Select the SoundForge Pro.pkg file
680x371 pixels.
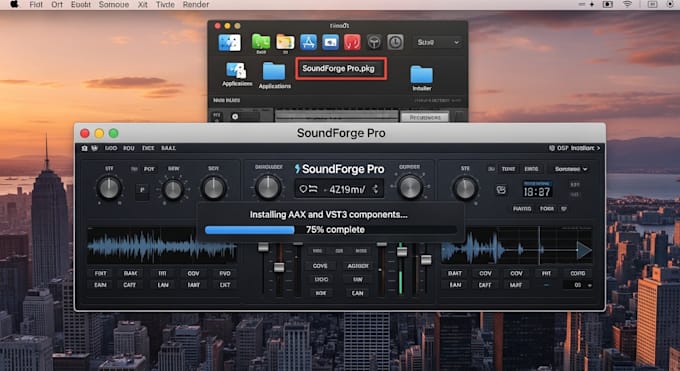point(341,69)
